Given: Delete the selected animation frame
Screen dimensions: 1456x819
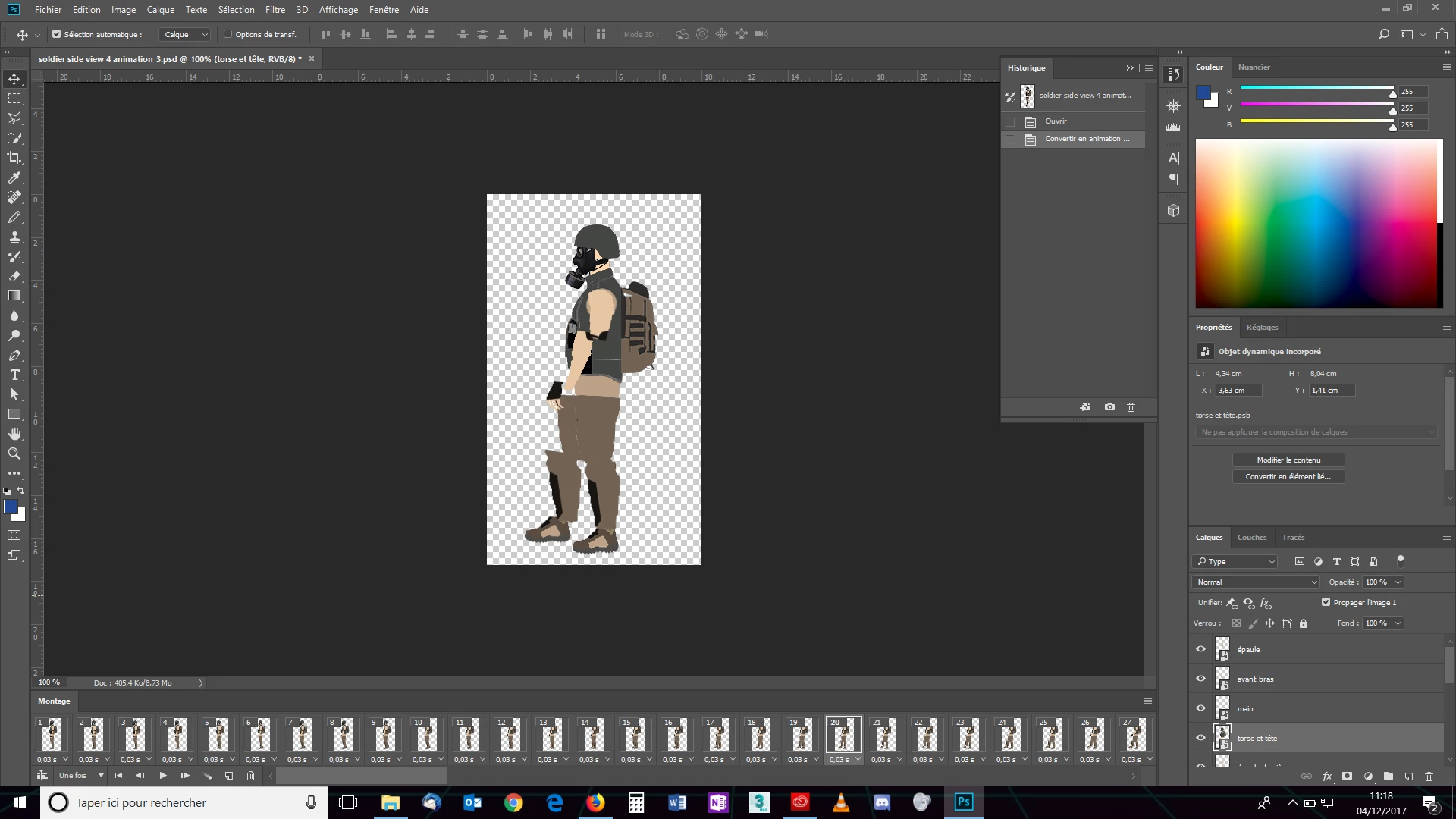Looking at the screenshot, I should click(x=250, y=776).
